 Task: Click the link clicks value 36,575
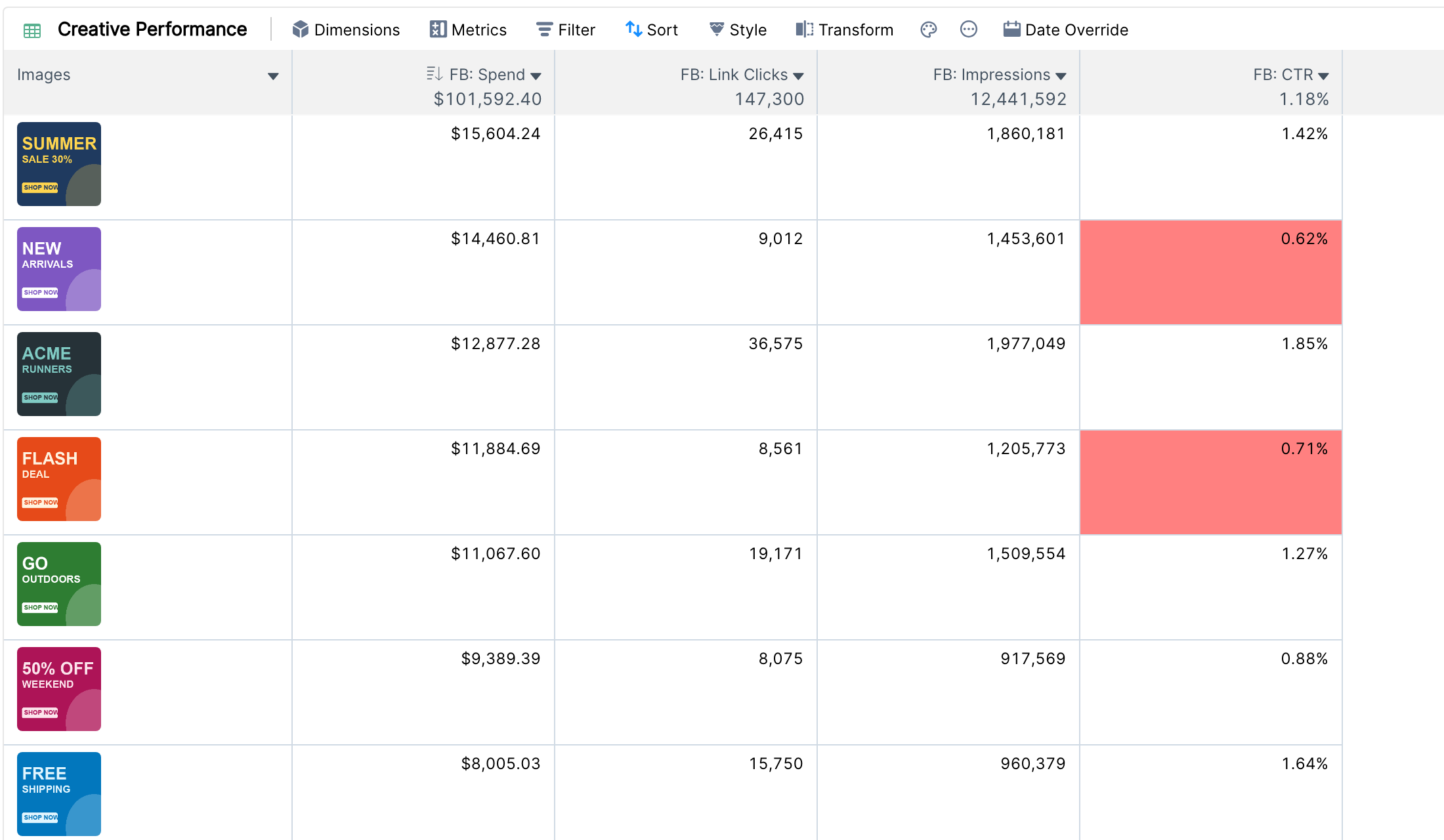point(776,344)
